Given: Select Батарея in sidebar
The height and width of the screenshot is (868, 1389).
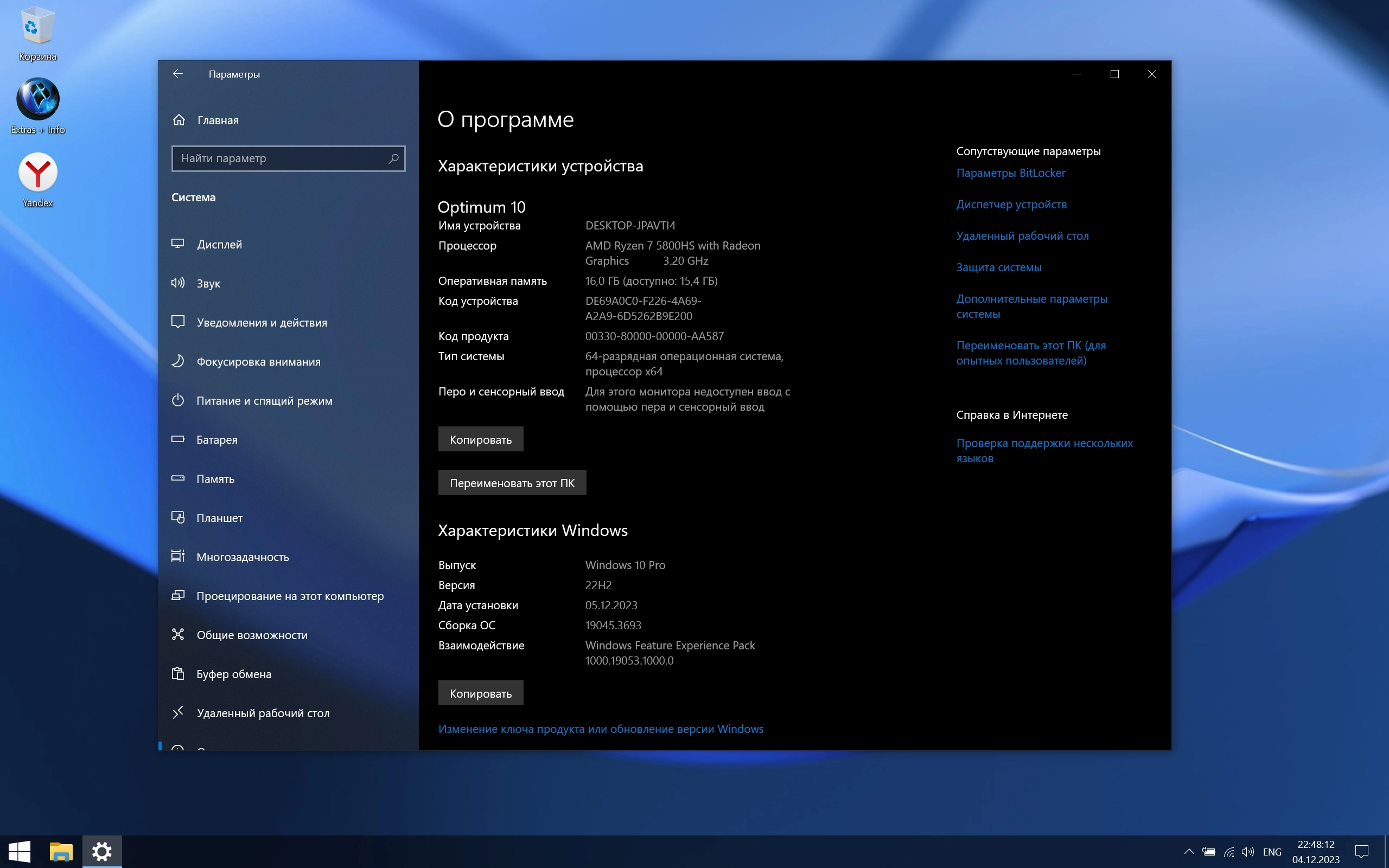Looking at the screenshot, I should click(x=216, y=440).
